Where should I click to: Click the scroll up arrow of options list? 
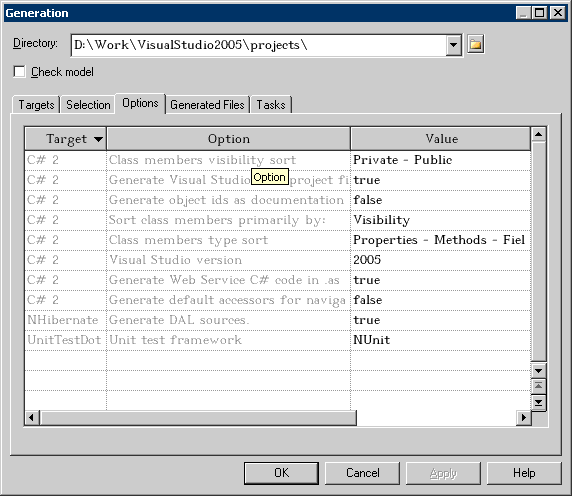click(x=538, y=134)
